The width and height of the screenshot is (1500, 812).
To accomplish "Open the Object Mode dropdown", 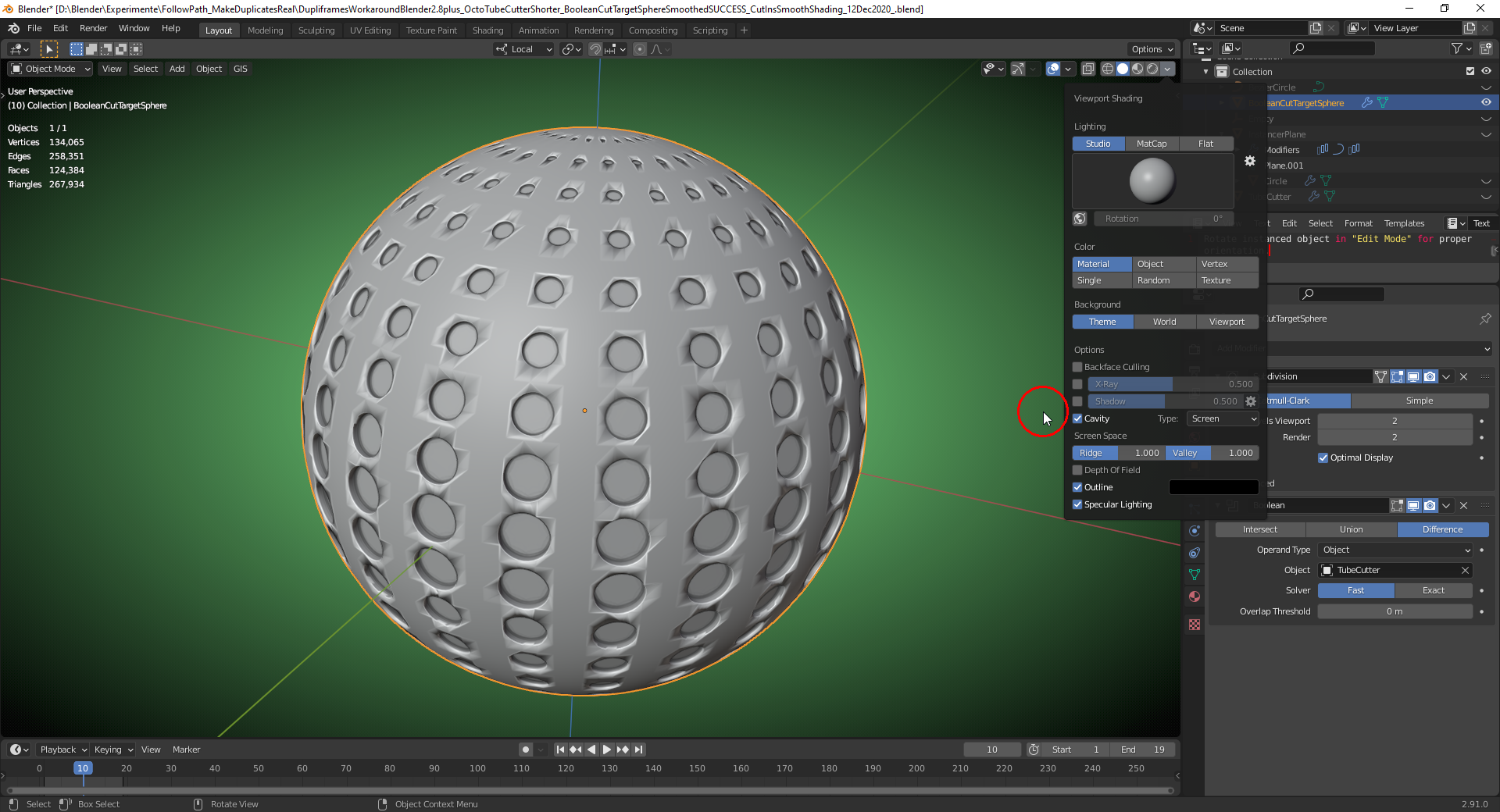I will pos(51,69).
